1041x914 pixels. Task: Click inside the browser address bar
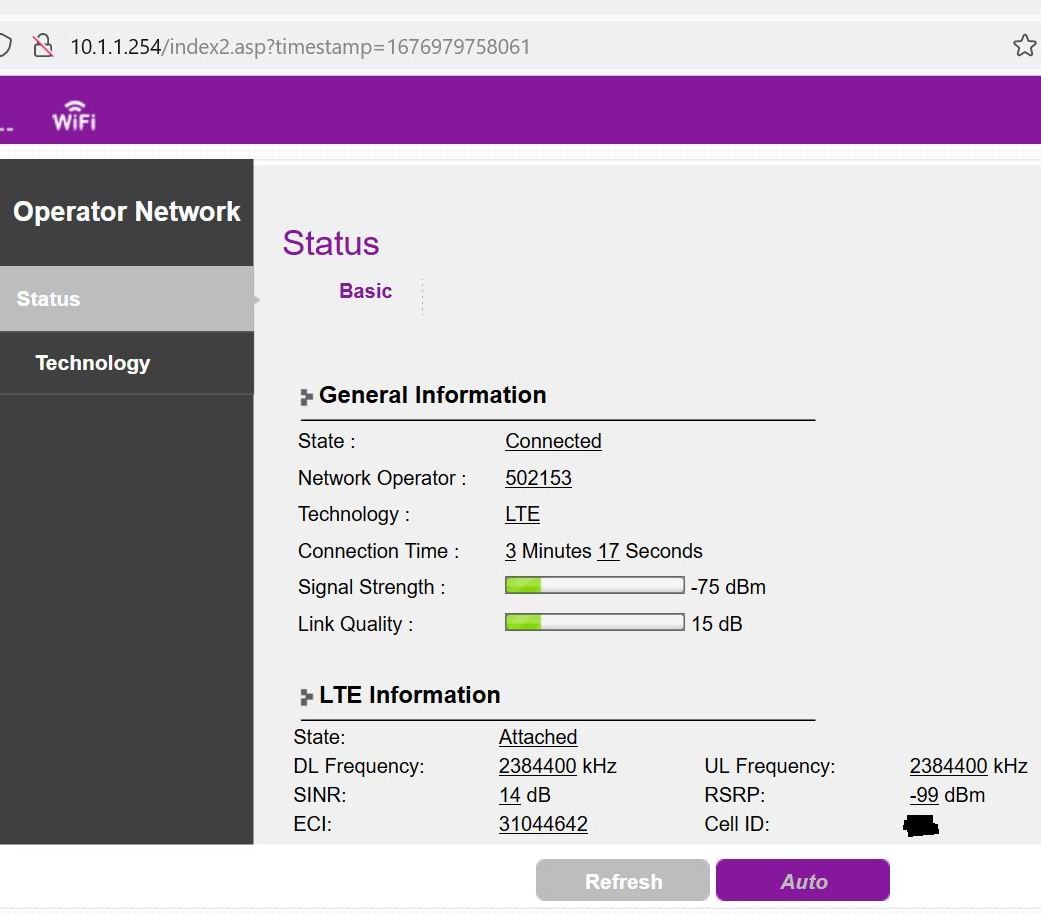(300, 44)
